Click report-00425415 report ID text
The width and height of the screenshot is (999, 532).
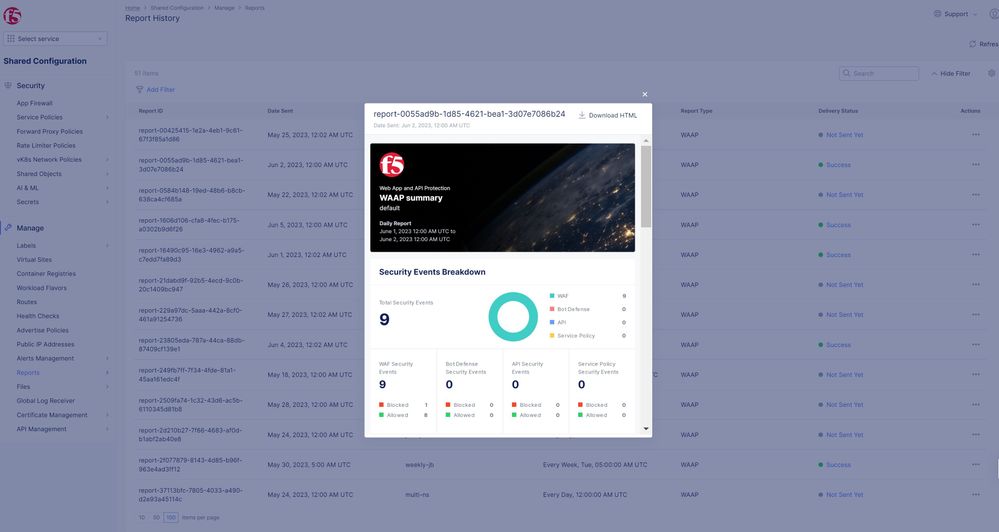pyautogui.click(x=190, y=134)
